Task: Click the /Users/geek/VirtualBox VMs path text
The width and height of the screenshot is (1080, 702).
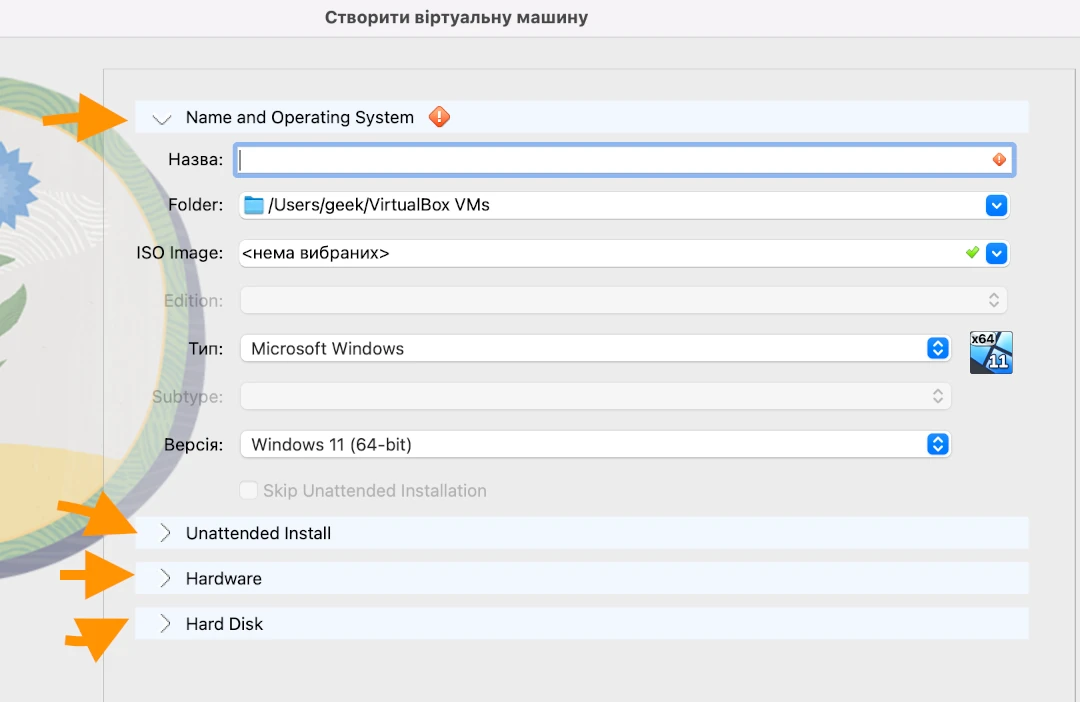Action: [379, 205]
